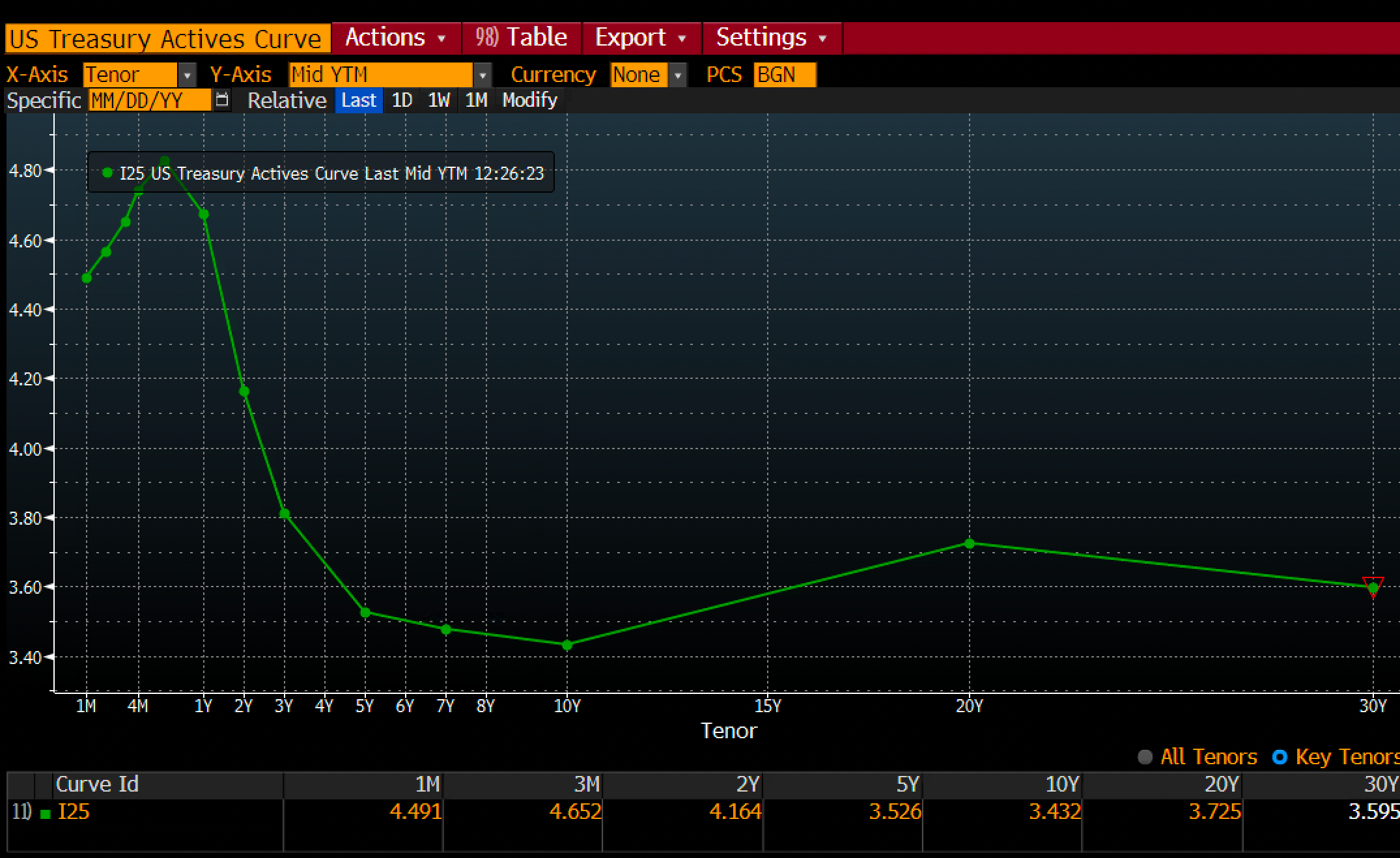Click the green square next to I25 row

45,814
